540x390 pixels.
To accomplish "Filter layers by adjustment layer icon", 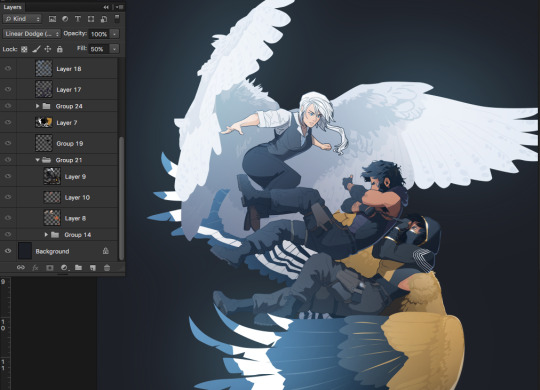I will [x=65, y=19].
